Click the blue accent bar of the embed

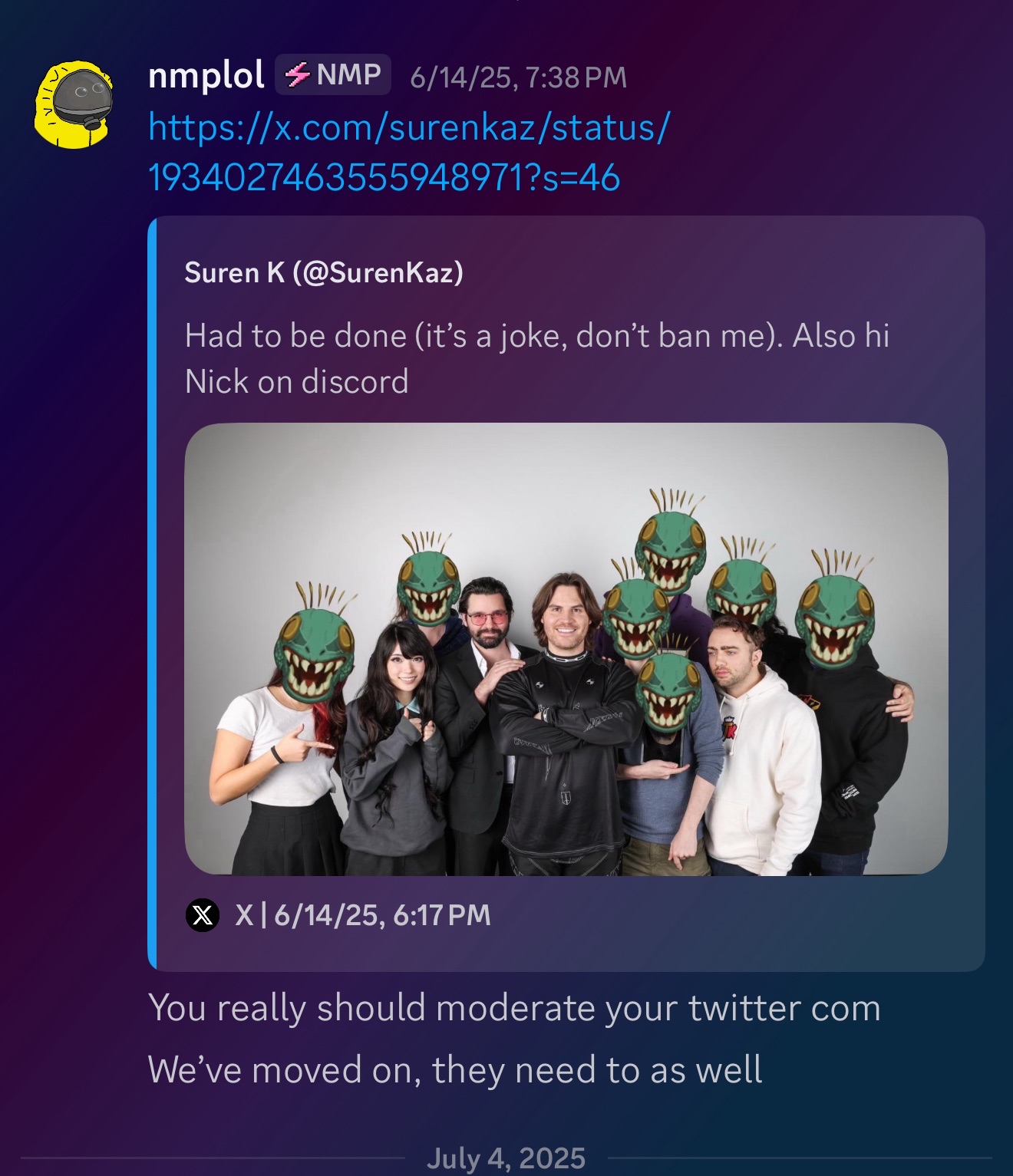click(152, 594)
